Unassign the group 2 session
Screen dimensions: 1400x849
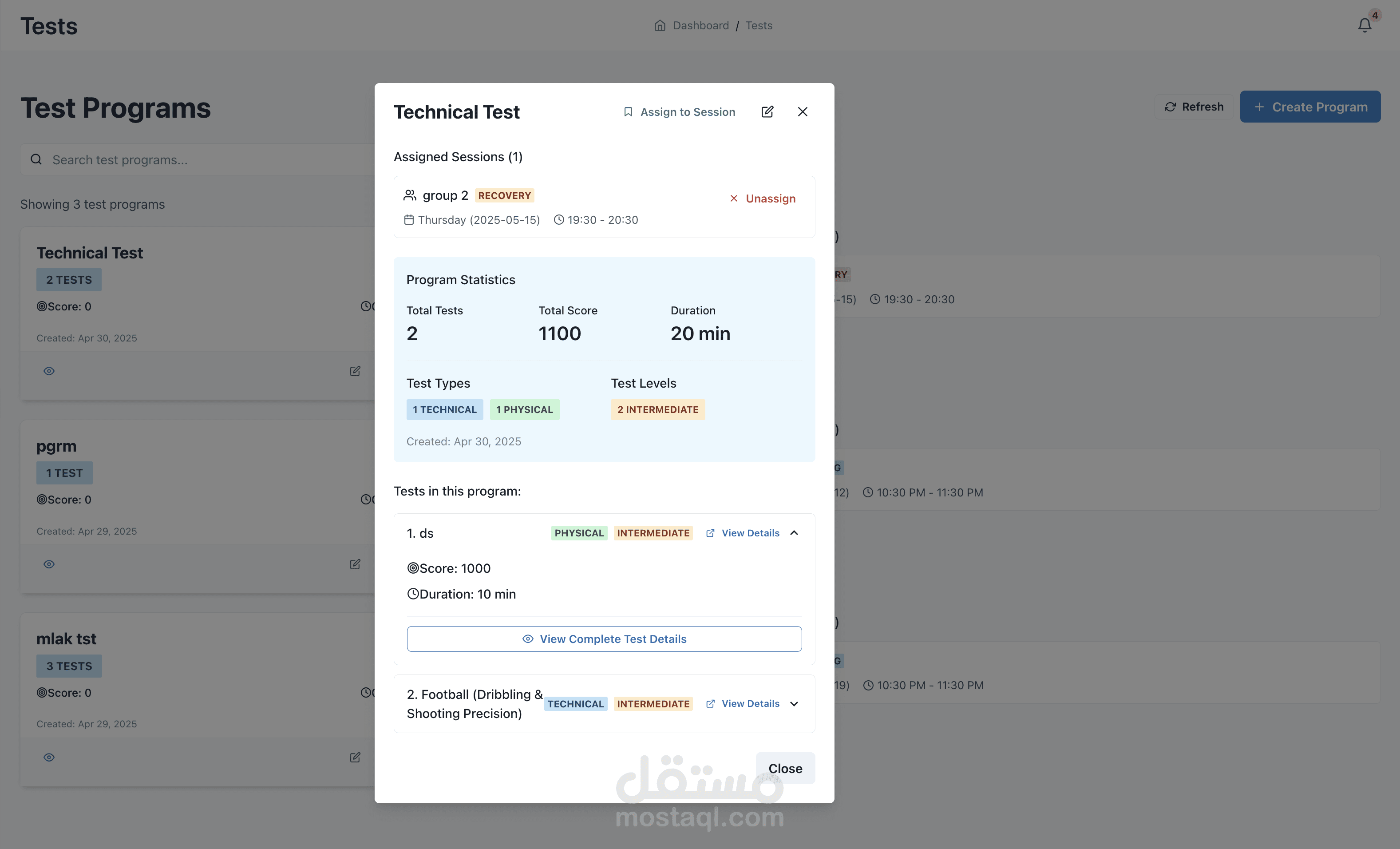762,198
